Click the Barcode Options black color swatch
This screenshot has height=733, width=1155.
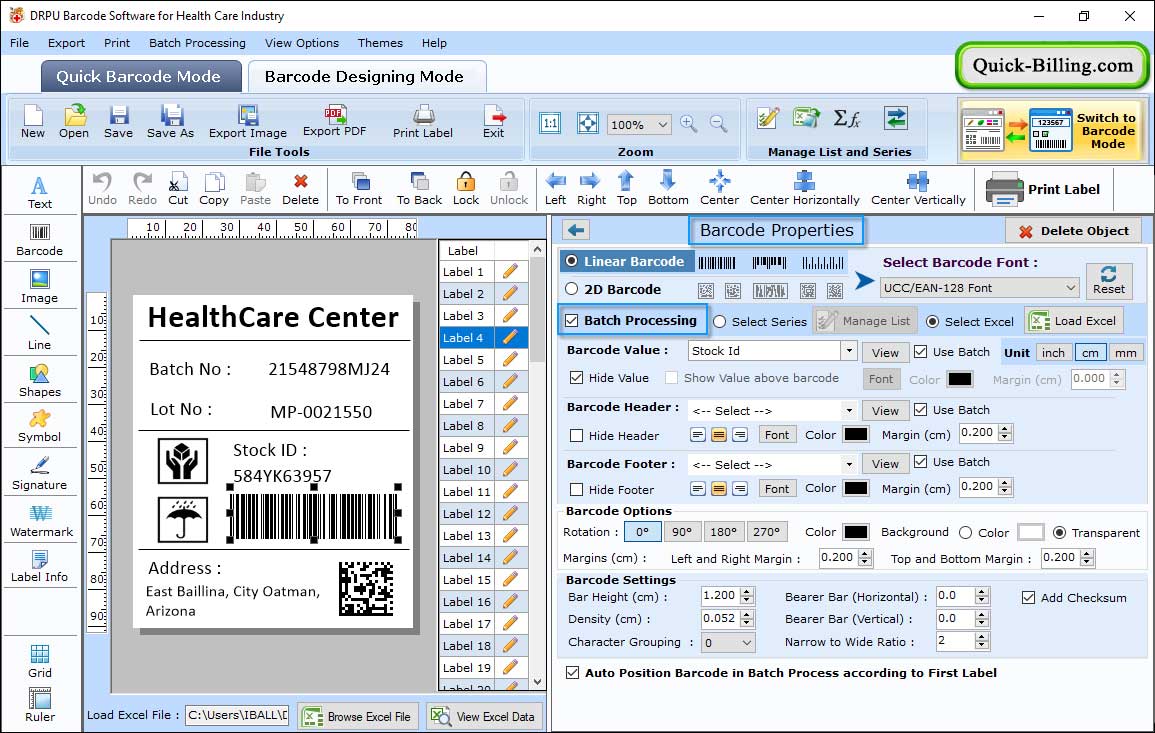point(855,532)
